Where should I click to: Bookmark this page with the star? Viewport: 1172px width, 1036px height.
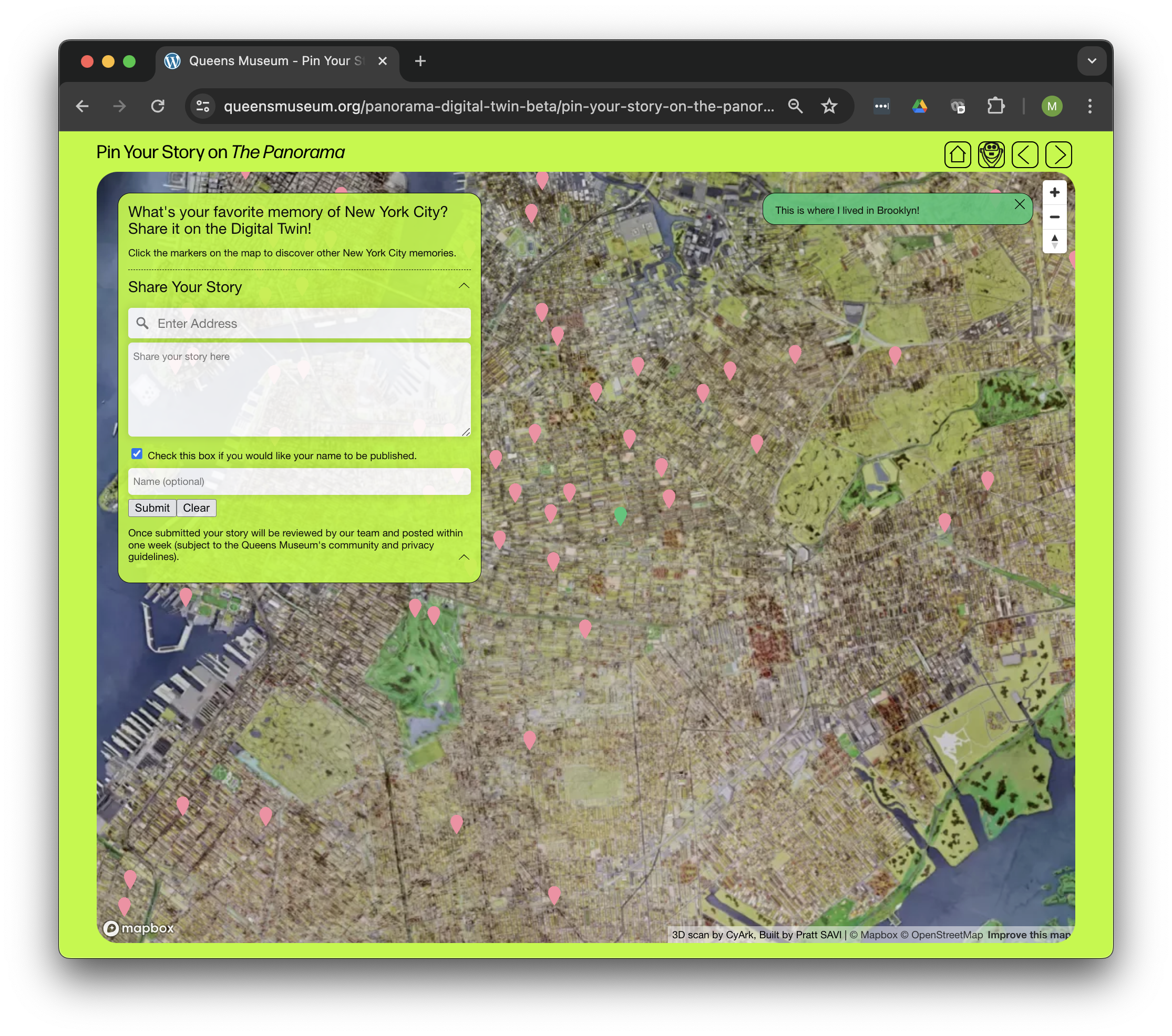point(829,106)
